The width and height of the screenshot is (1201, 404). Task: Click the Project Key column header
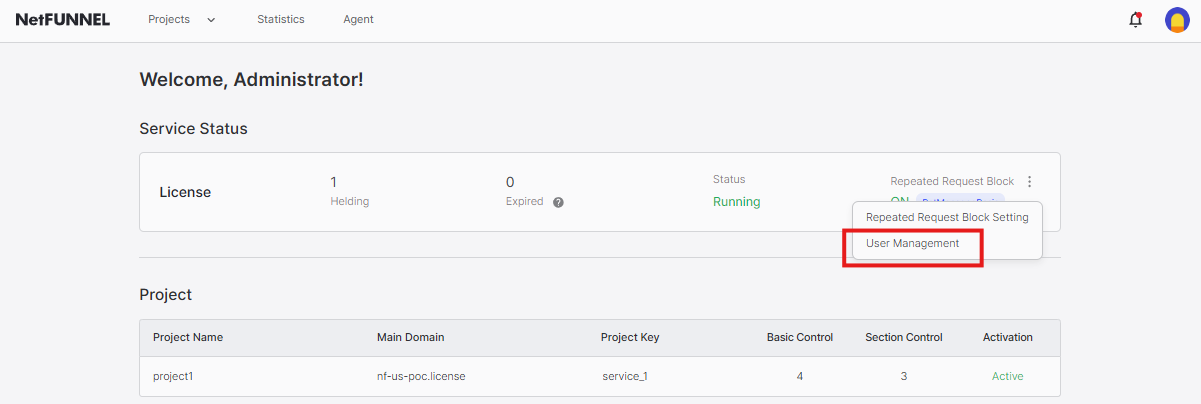[x=630, y=337]
